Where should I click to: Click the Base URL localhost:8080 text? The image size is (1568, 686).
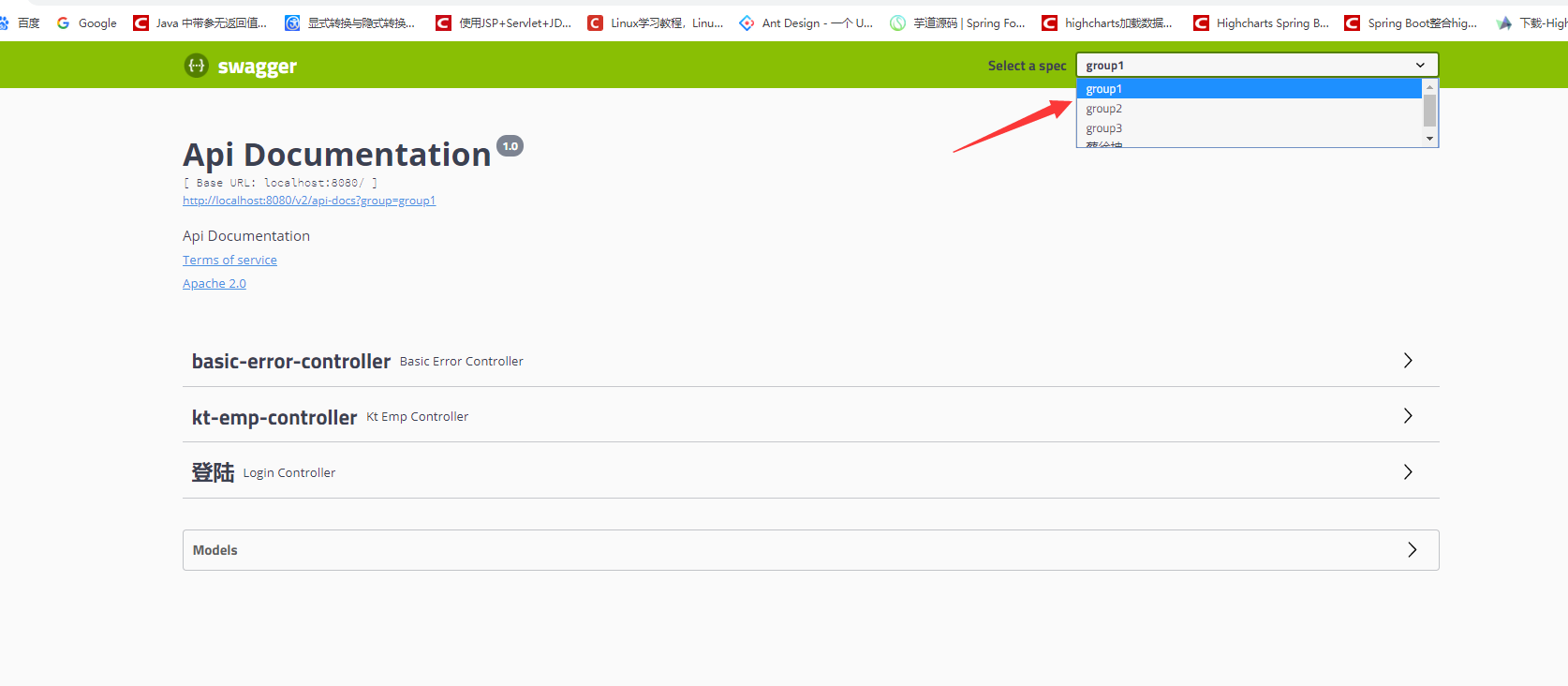pos(280,183)
